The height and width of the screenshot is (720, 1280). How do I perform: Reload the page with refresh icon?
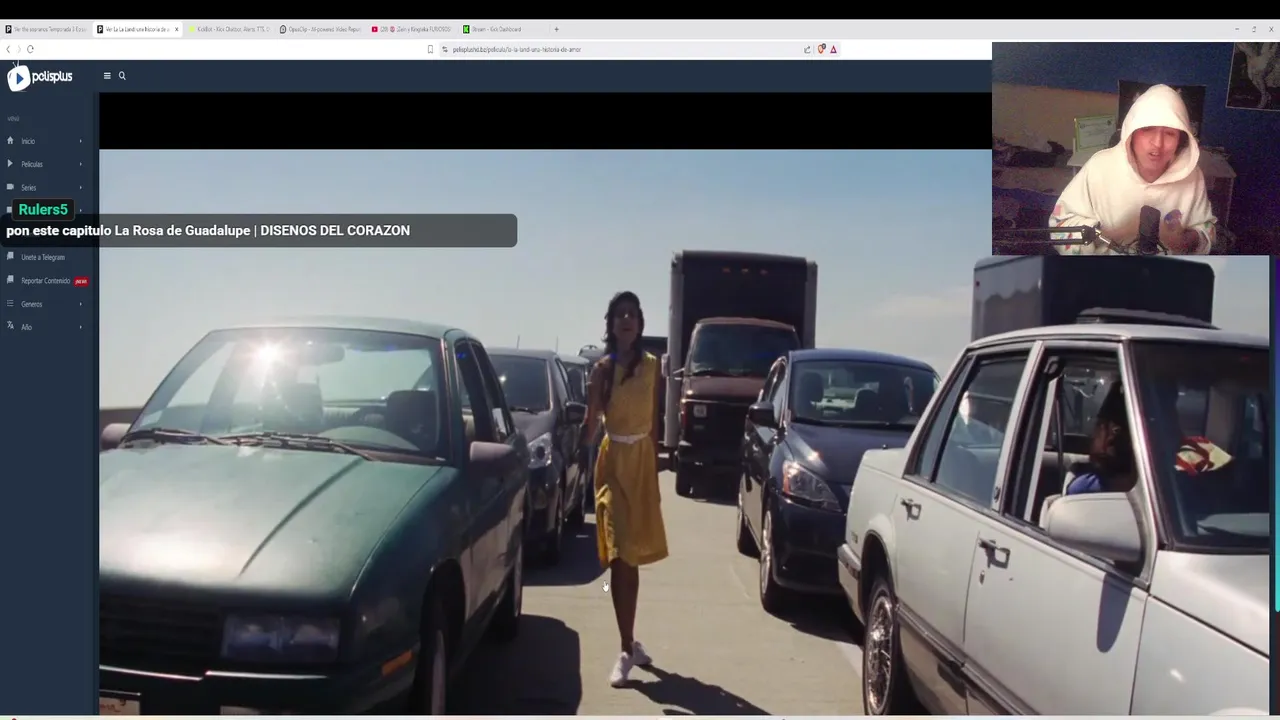(30, 49)
